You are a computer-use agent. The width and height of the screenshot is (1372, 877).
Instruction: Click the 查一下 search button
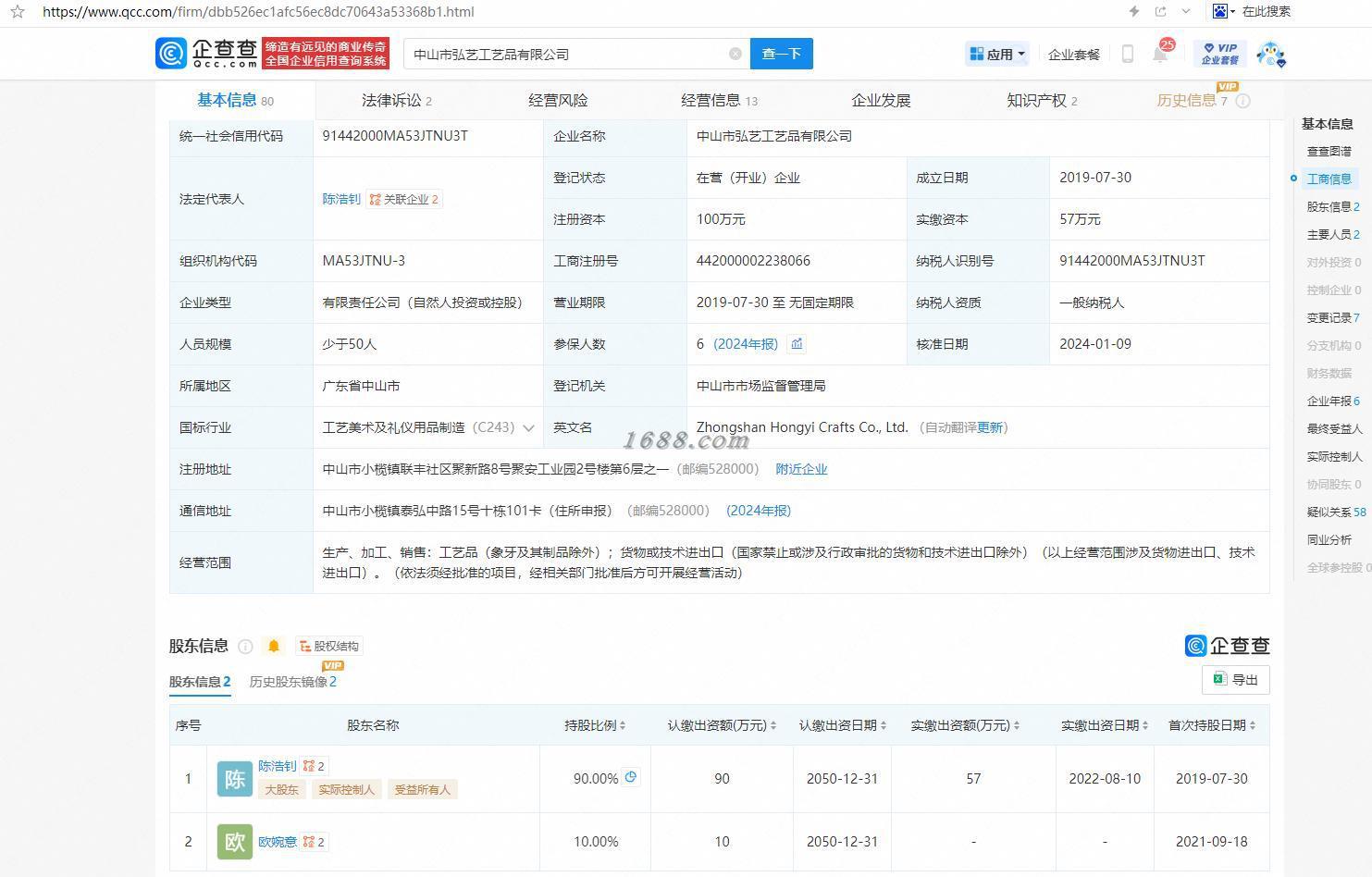tap(782, 54)
